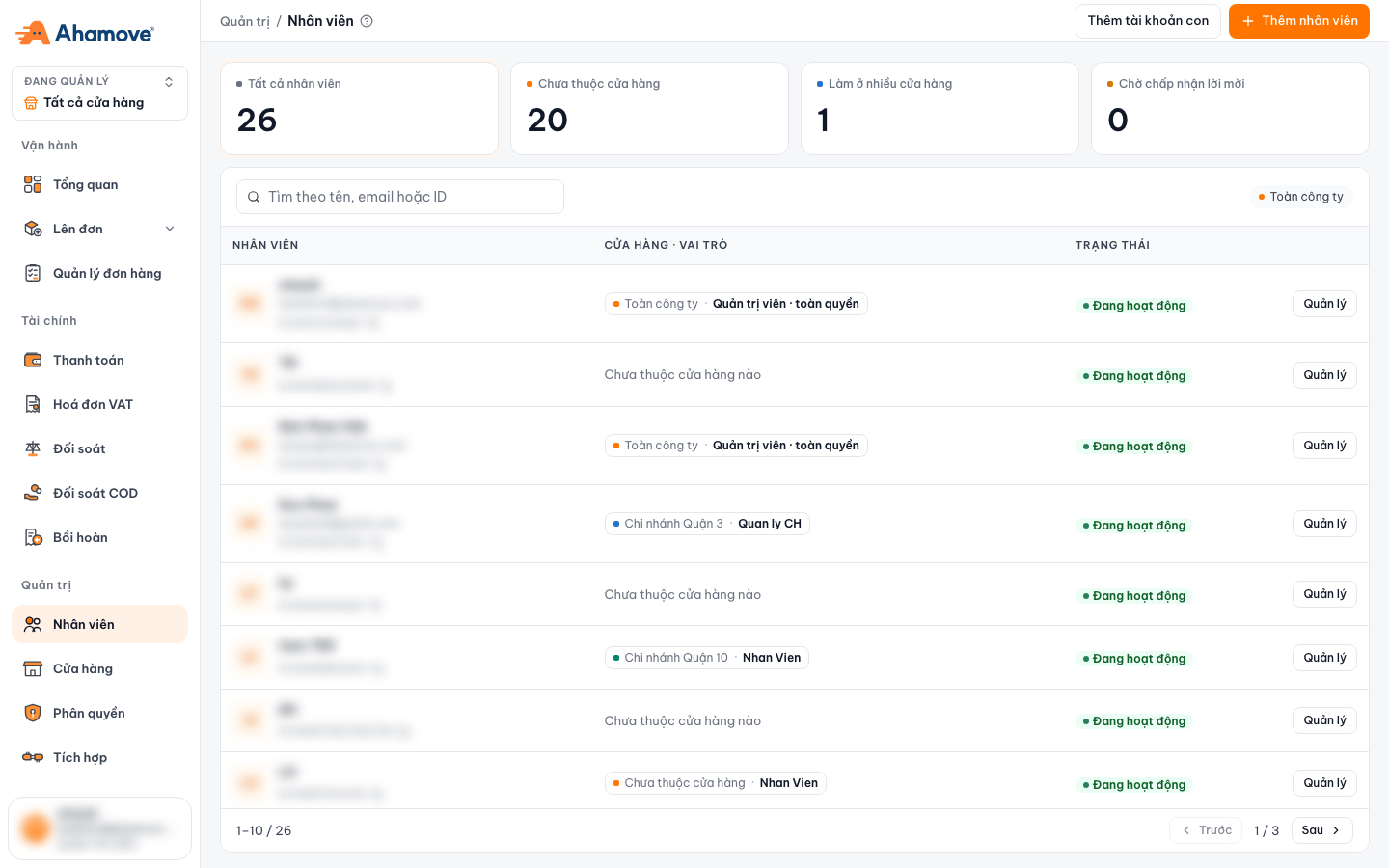Open the Phân quyền menu item
1389x868 pixels.
click(99, 713)
